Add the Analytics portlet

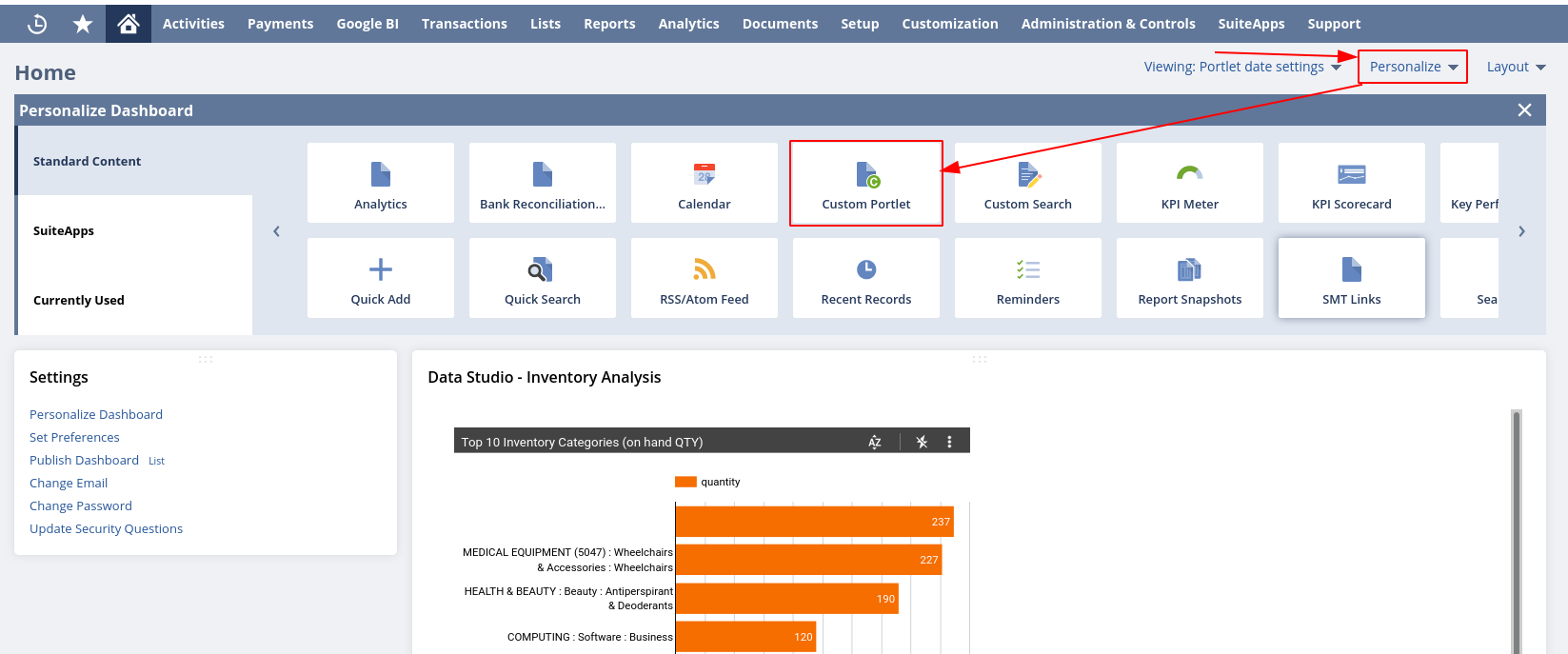tap(381, 183)
